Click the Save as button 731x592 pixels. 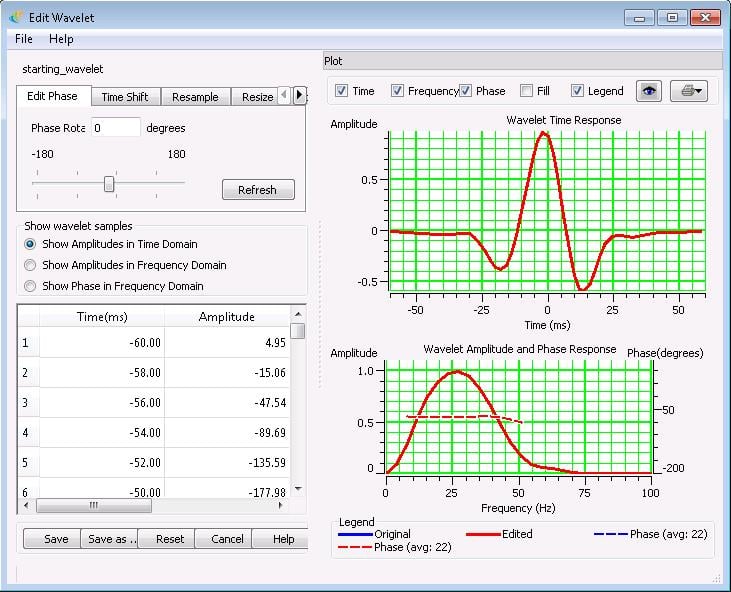point(110,539)
